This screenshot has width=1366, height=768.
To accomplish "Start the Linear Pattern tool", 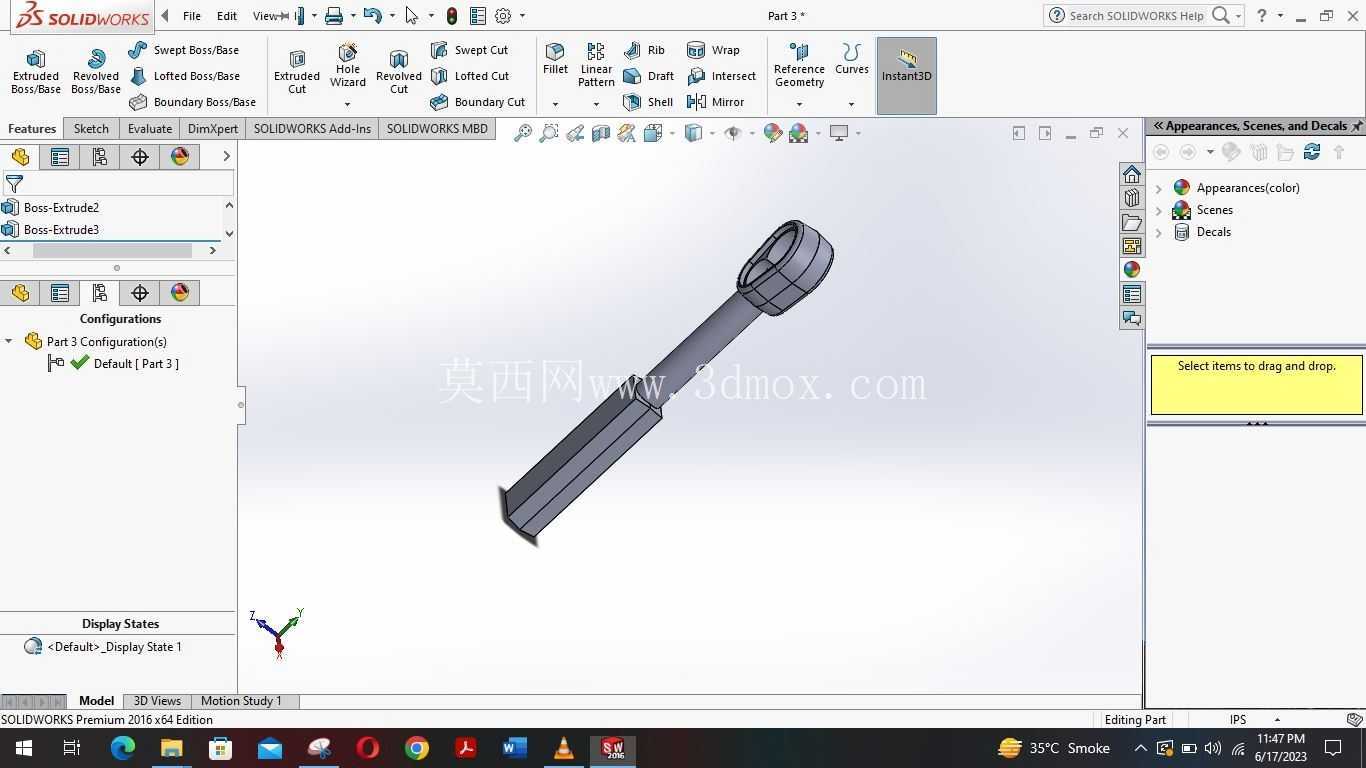I will point(596,66).
